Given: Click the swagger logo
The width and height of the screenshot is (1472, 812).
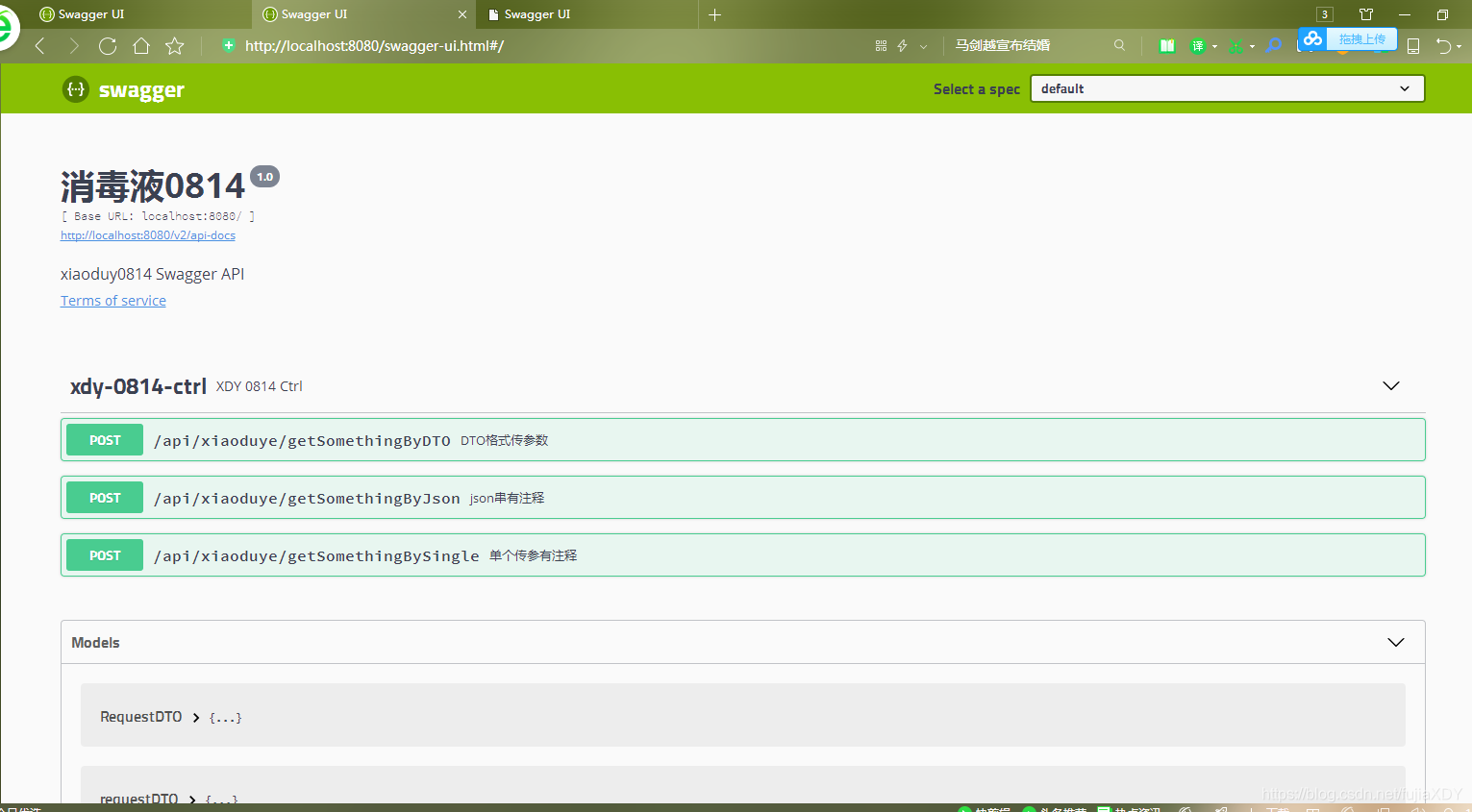Looking at the screenshot, I should pyautogui.click(x=123, y=89).
